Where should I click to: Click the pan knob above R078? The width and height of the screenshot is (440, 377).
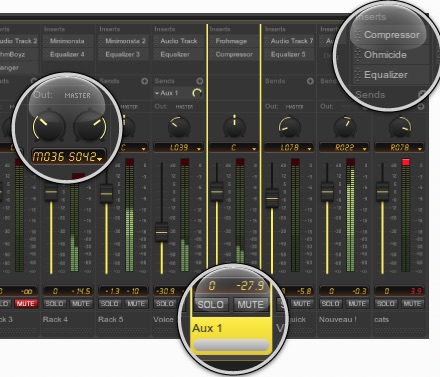tap(400, 127)
